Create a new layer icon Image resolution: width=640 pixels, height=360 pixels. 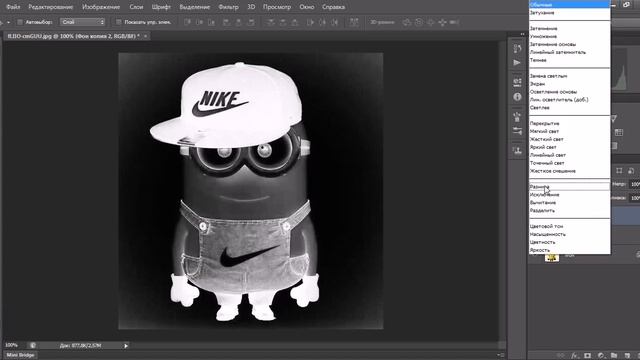pos(627,356)
